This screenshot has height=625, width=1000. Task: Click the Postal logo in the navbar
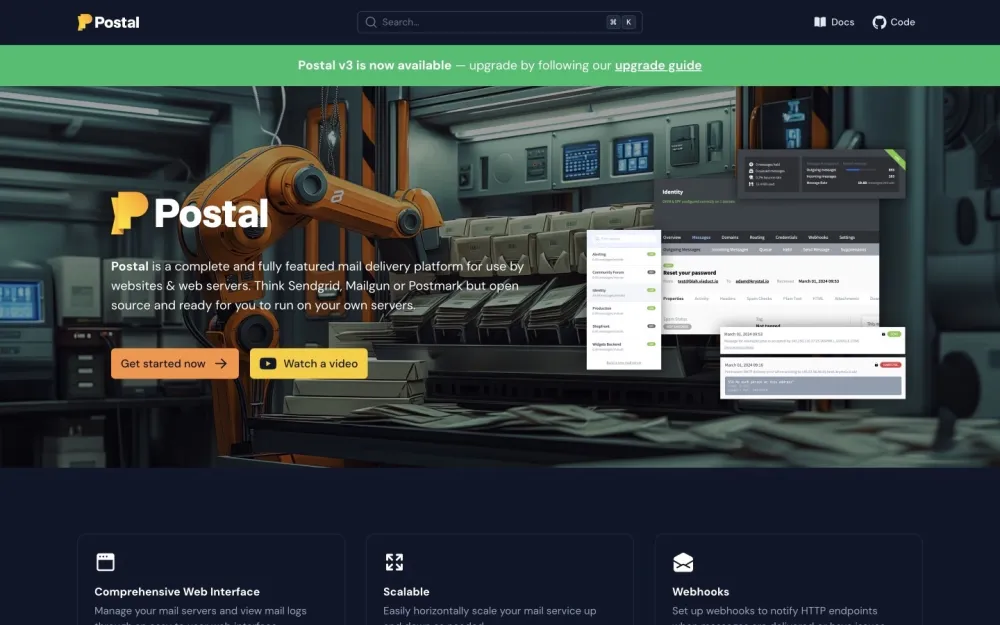pyautogui.click(x=107, y=21)
